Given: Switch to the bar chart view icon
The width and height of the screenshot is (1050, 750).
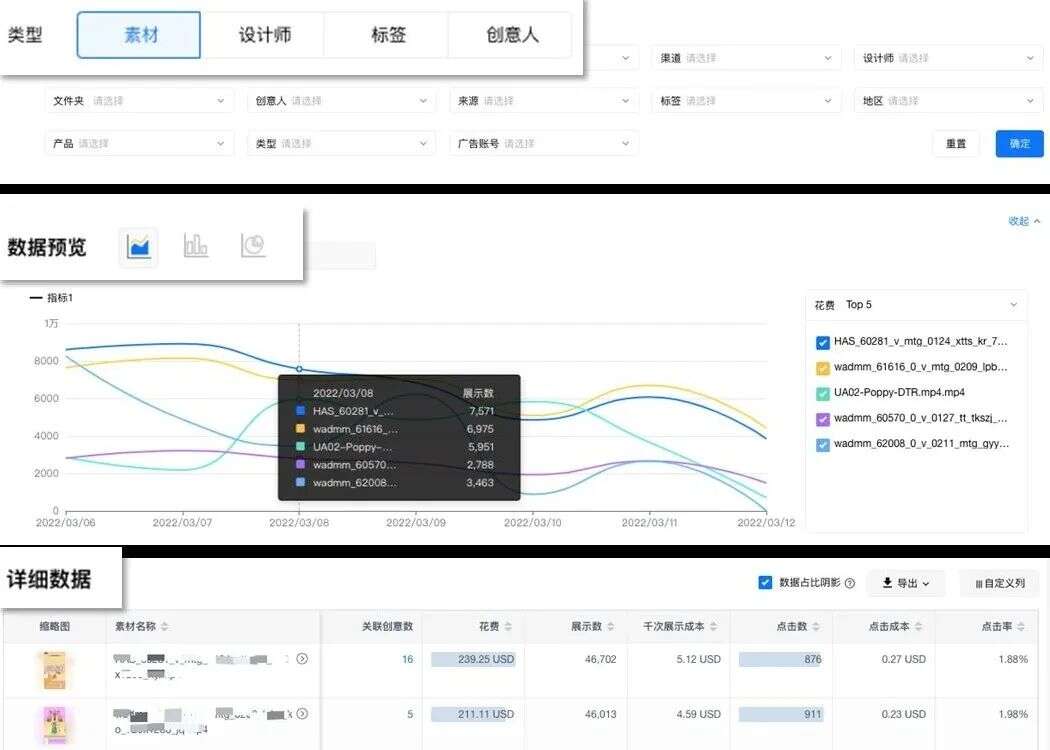Looking at the screenshot, I should click(196, 246).
